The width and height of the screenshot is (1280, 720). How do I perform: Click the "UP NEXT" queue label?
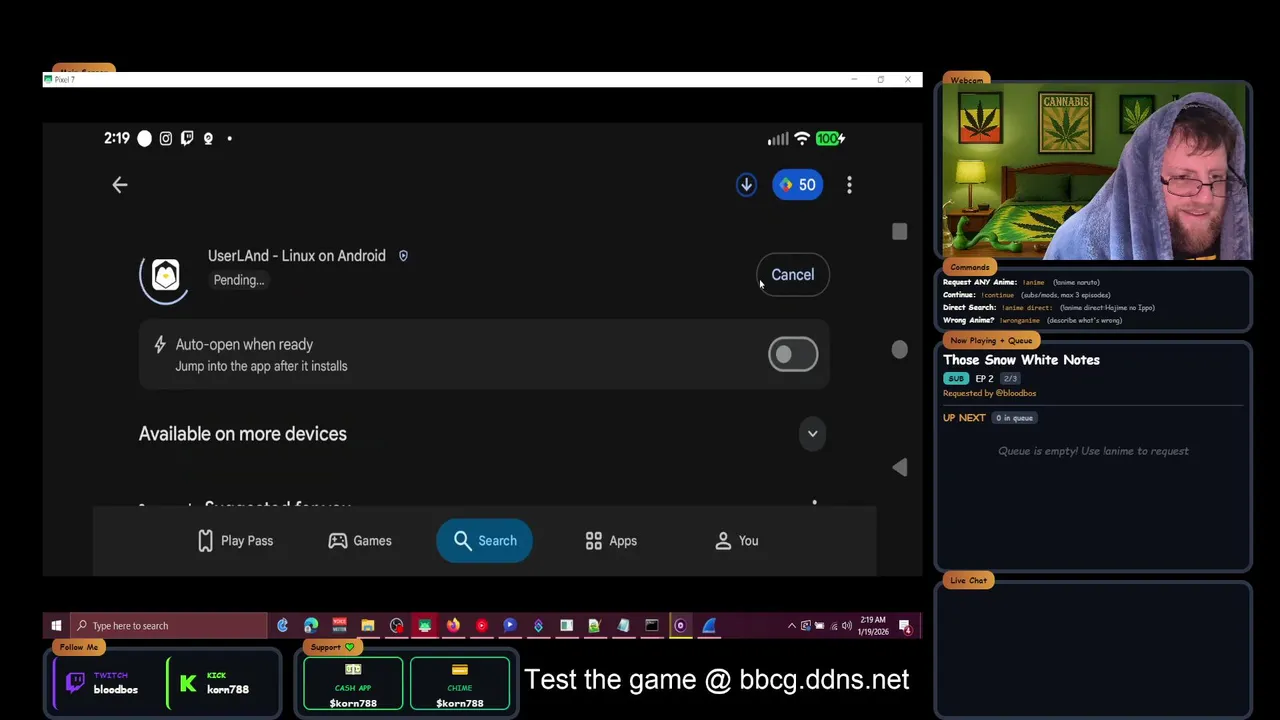coord(964,418)
